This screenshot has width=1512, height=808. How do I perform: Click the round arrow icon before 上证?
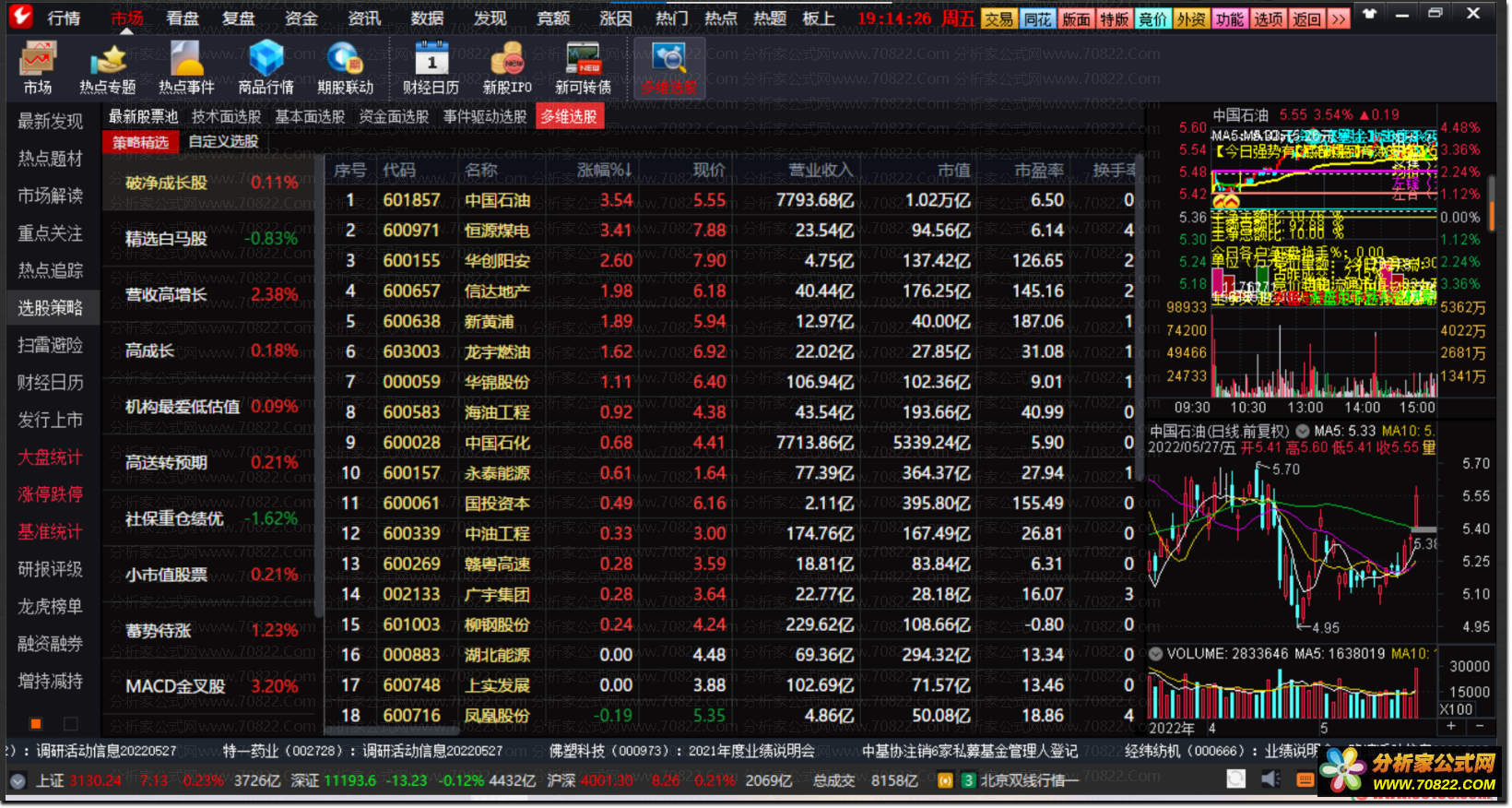[18, 781]
